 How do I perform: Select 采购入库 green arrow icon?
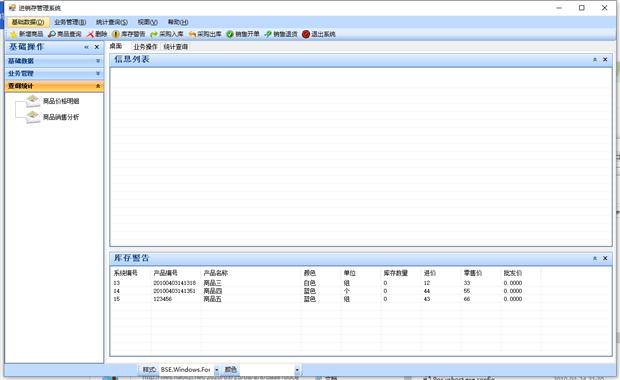pos(154,34)
